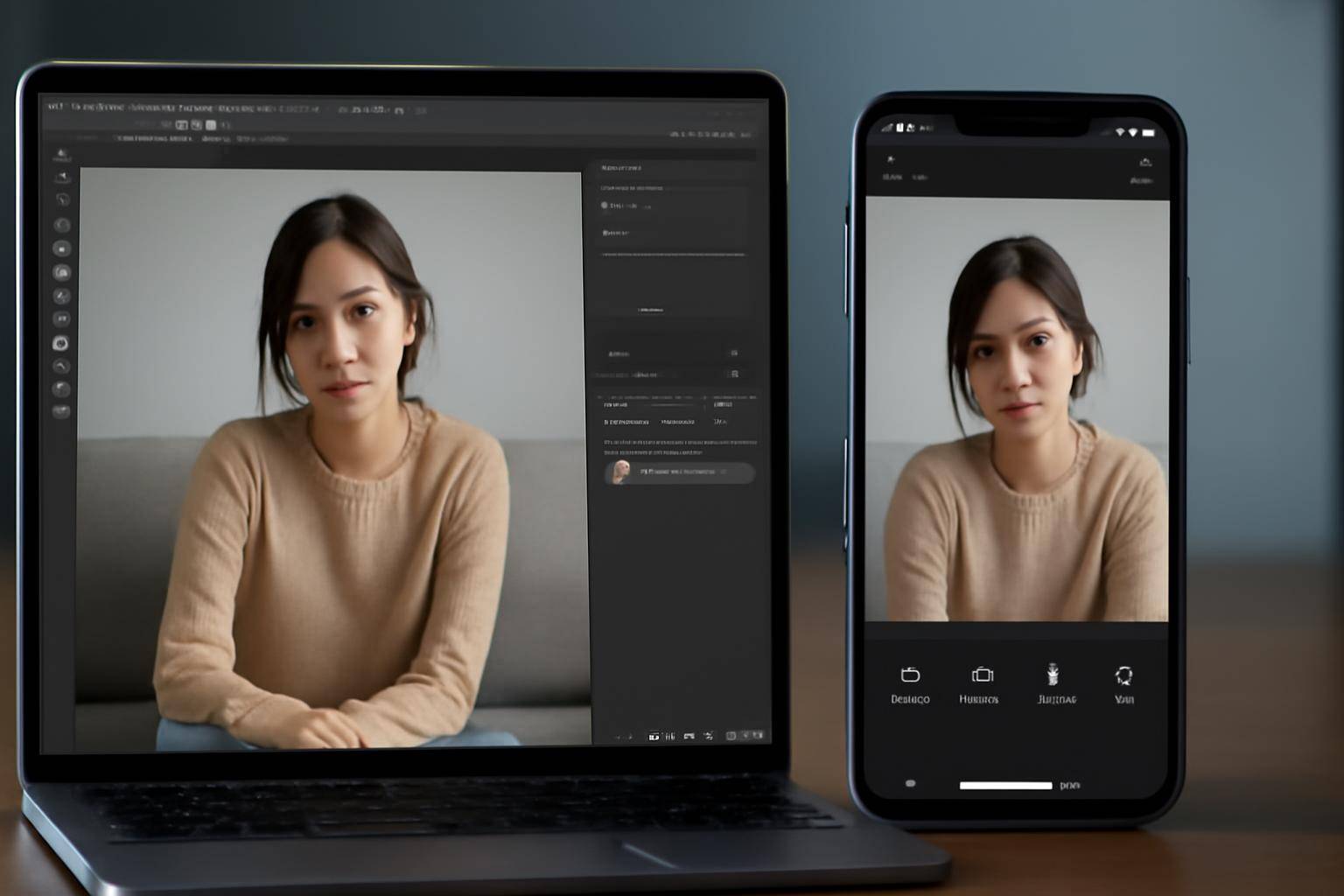This screenshot has height=896, width=1344.
Task: Expand the upper small square icon in right panel's middle
Action: click(733, 353)
